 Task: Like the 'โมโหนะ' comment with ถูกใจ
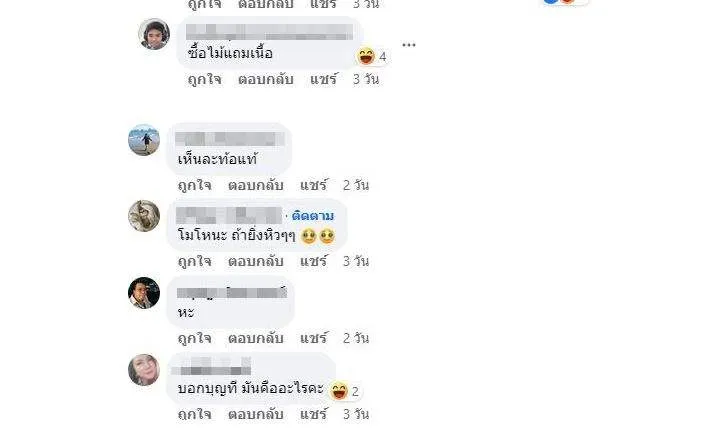click(195, 262)
